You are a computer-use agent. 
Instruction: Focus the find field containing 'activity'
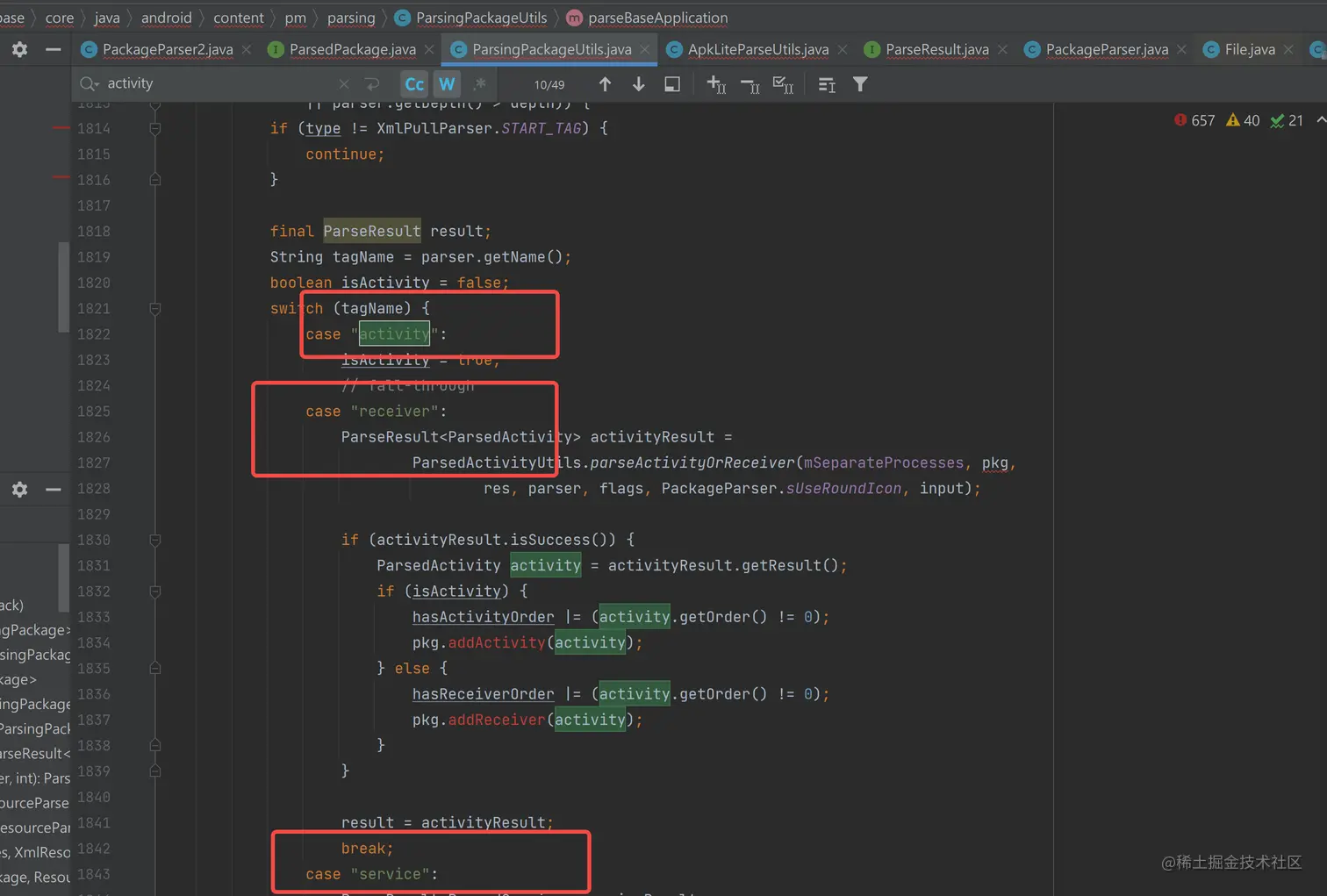point(219,84)
